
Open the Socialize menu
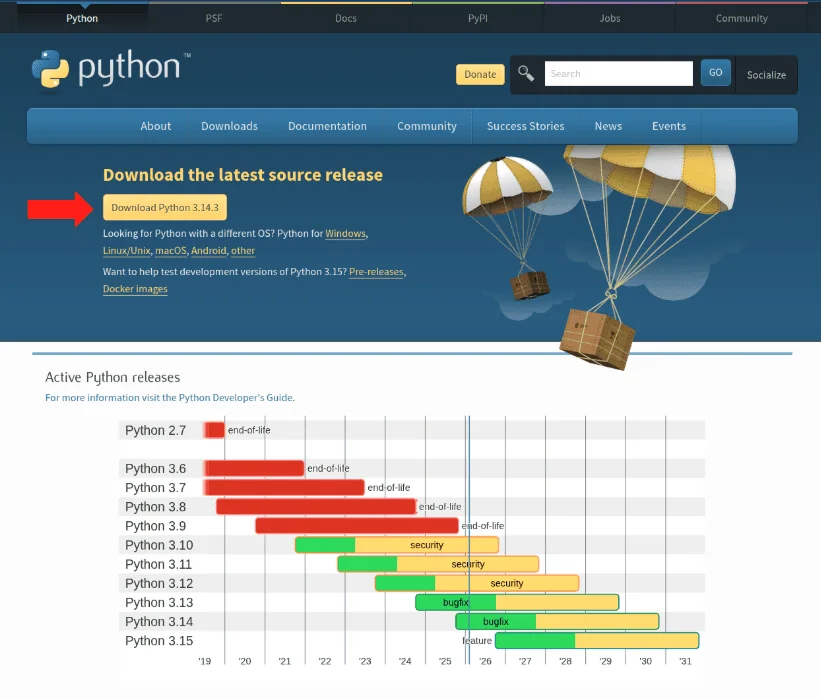(766, 74)
